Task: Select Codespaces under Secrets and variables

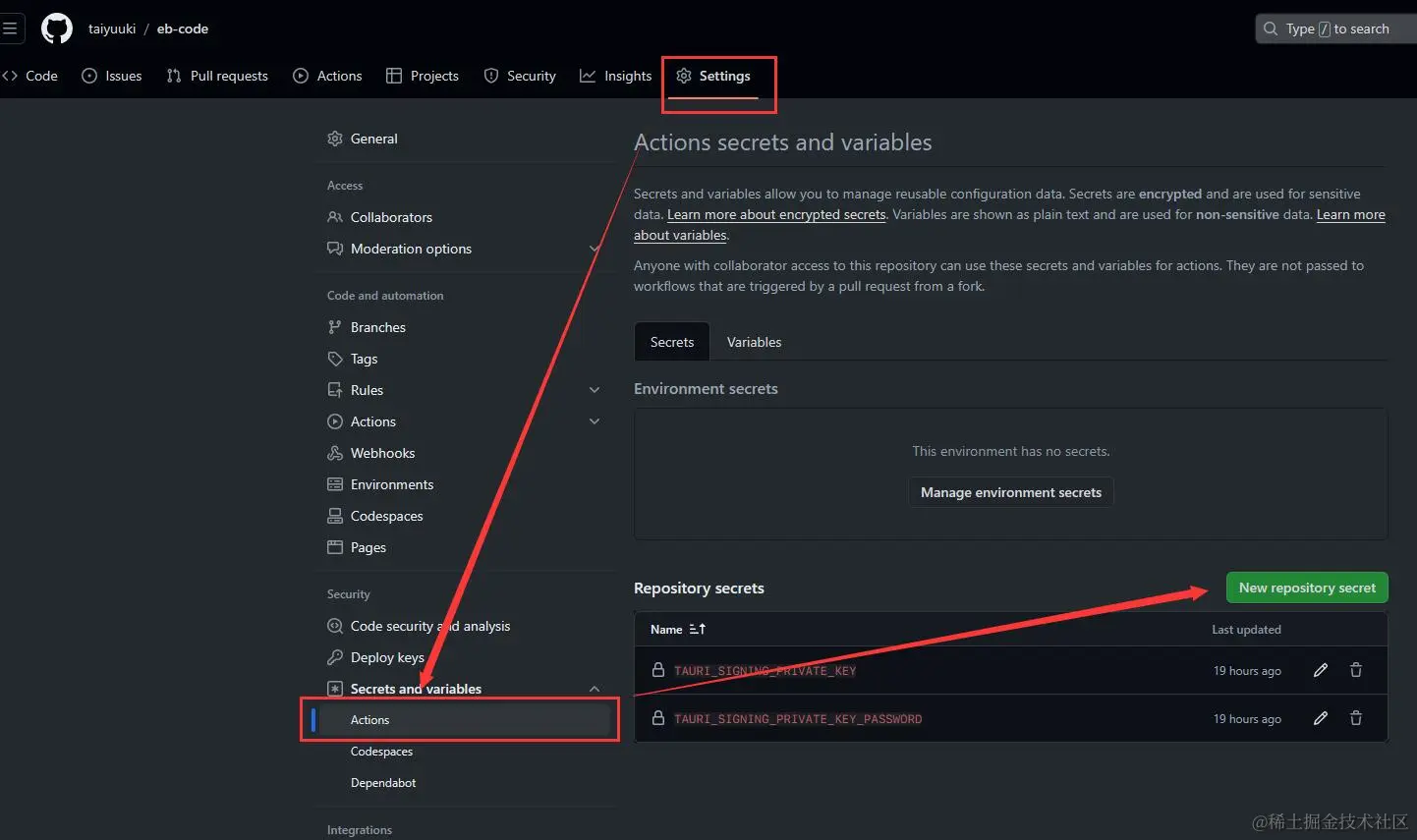Action: 381,752
